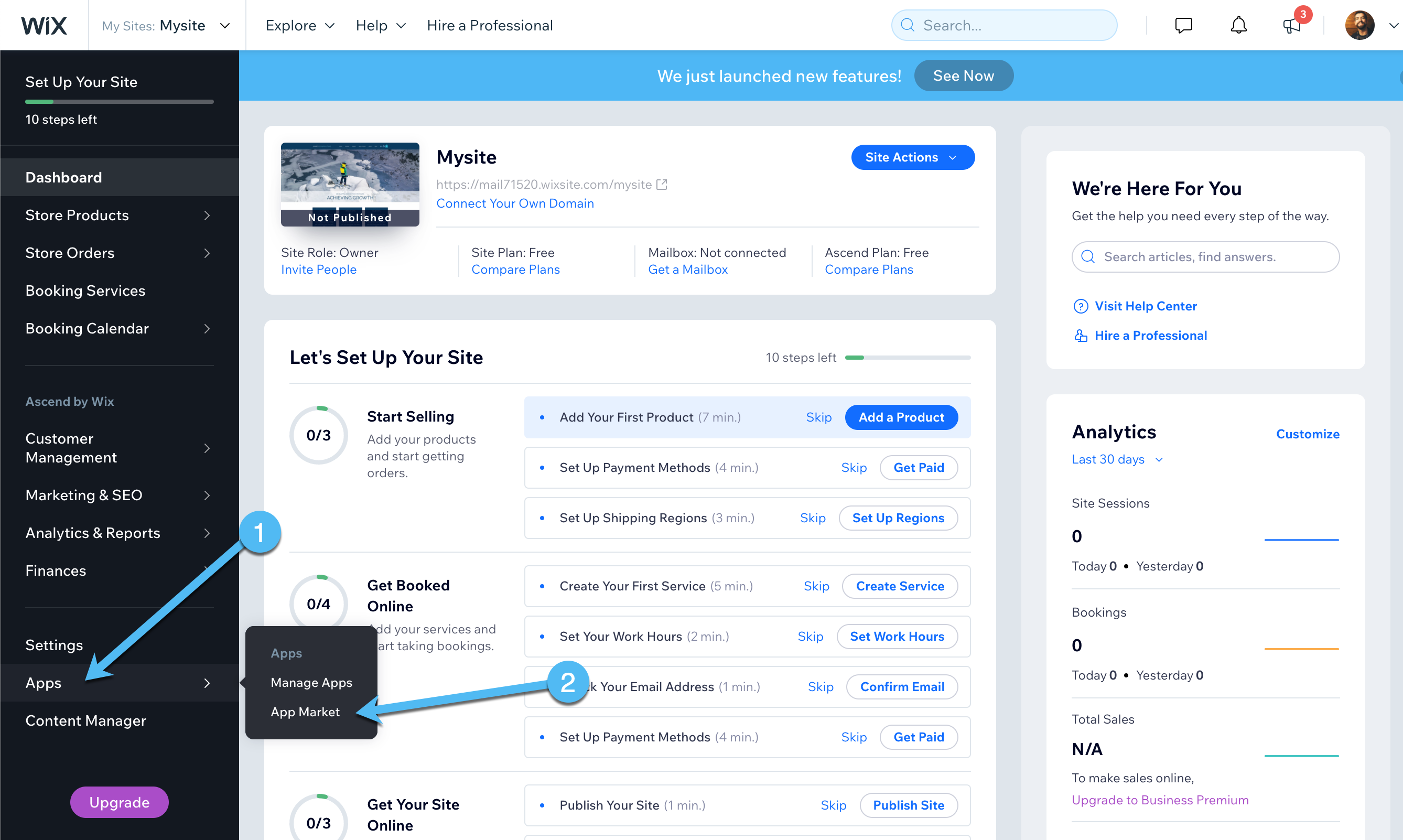Open site URL external link icon
The width and height of the screenshot is (1403, 840).
pyautogui.click(x=662, y=185)
